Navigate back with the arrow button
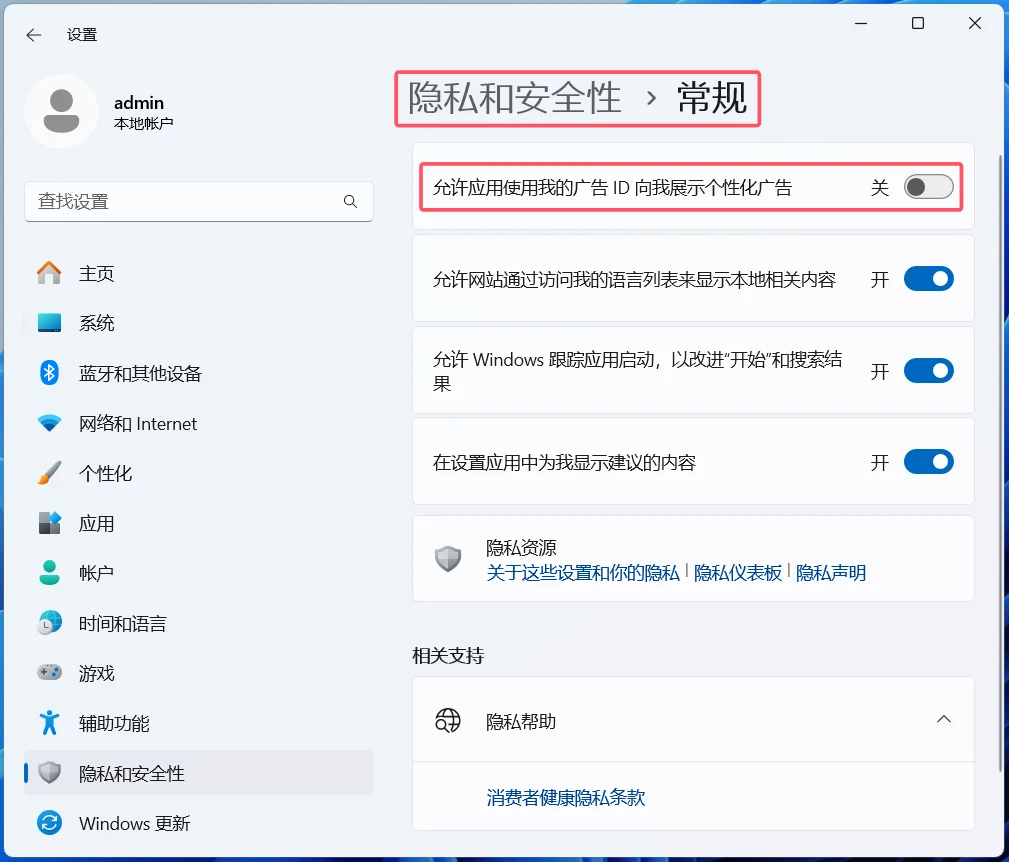 click(33, 34)
